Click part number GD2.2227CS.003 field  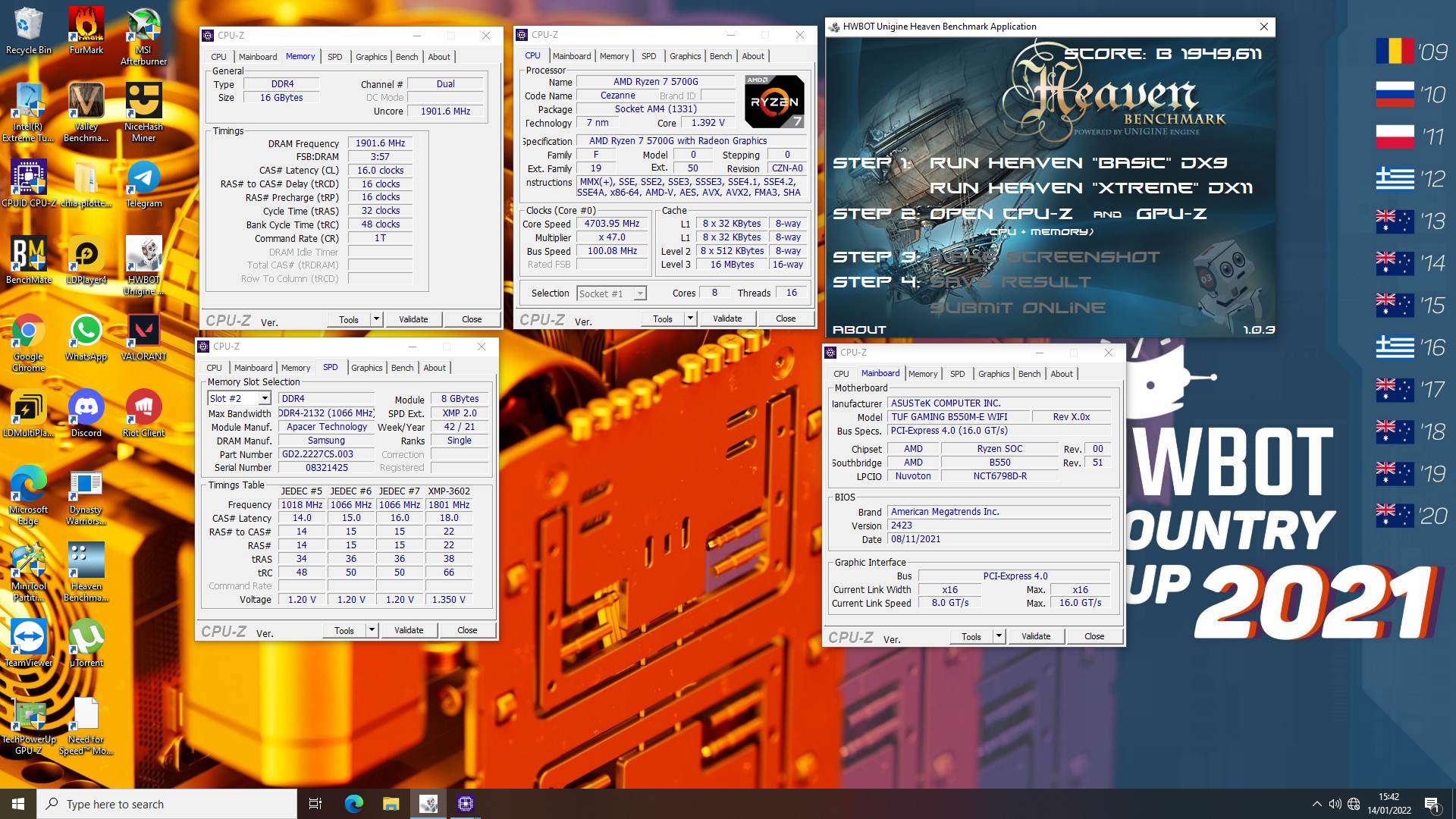(326, 454)
